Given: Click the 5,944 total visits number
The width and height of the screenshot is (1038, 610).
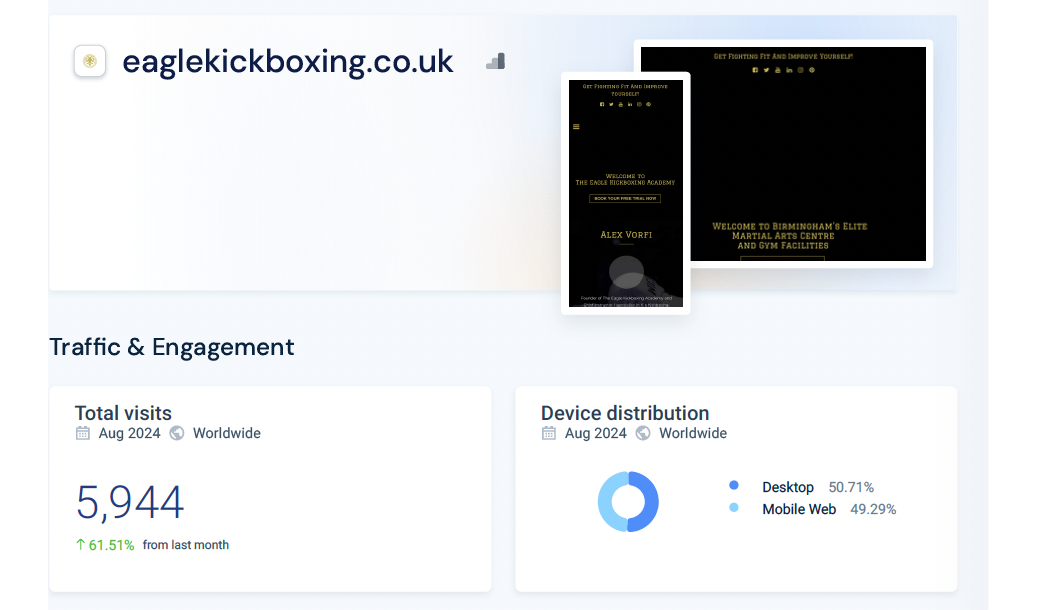Looking at the screenshot, I should point(130,502).
